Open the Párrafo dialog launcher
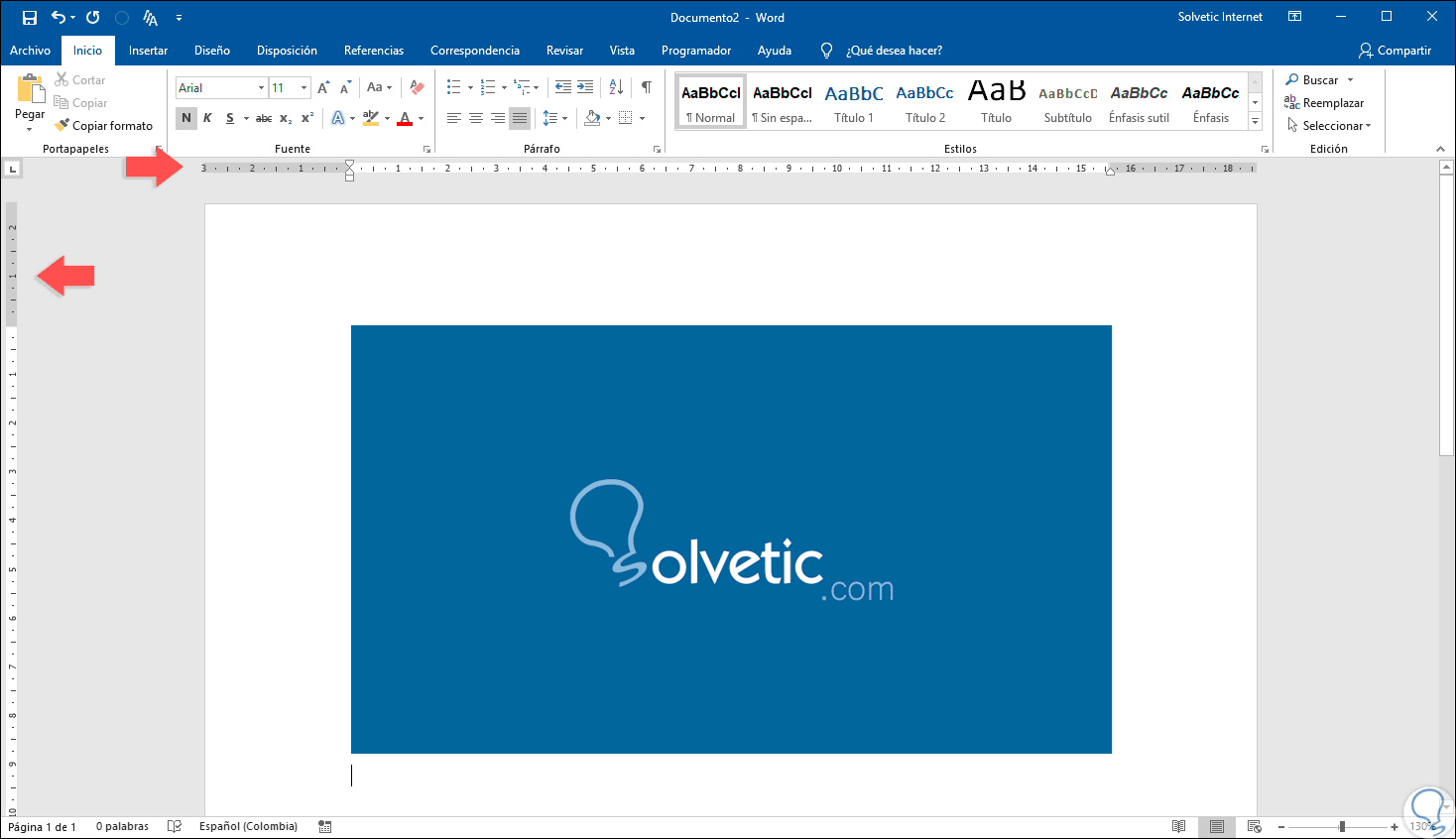The image size is (1456, 839). point(657,149)
